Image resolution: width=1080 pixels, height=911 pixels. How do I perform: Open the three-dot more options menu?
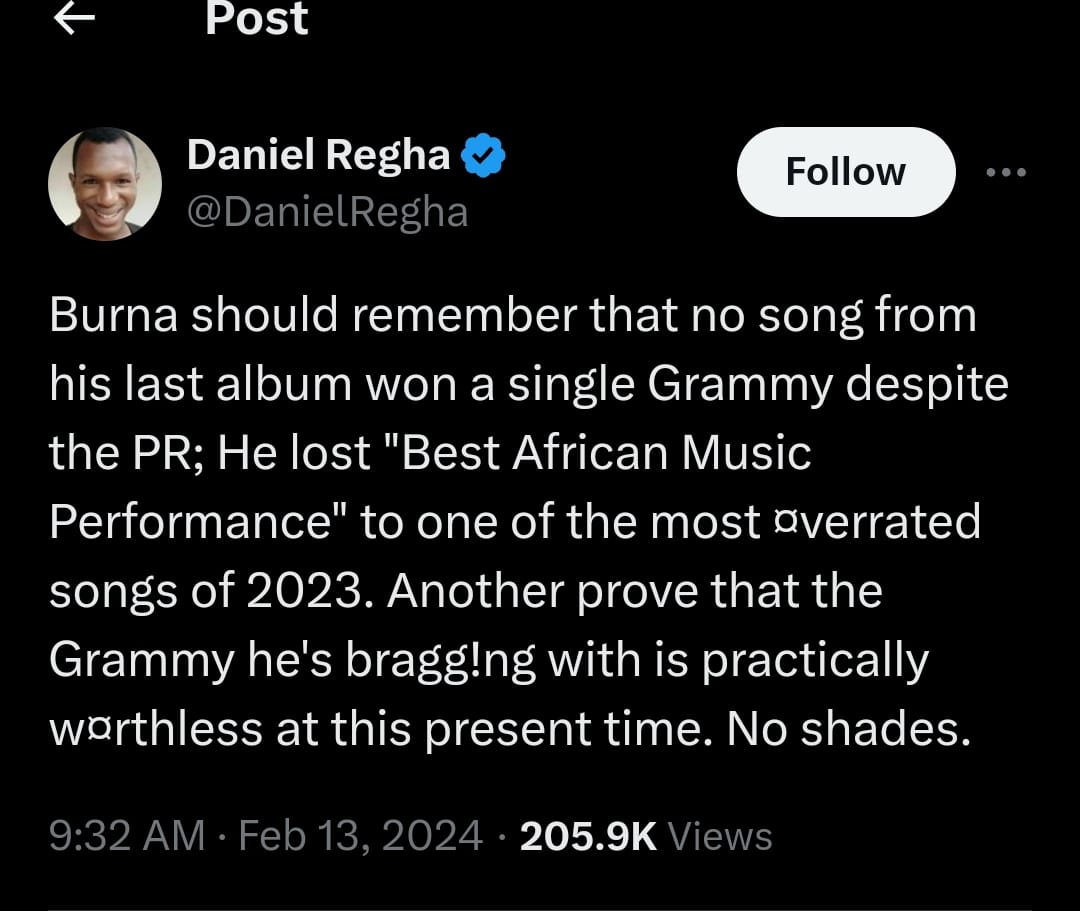[1005, 172]
